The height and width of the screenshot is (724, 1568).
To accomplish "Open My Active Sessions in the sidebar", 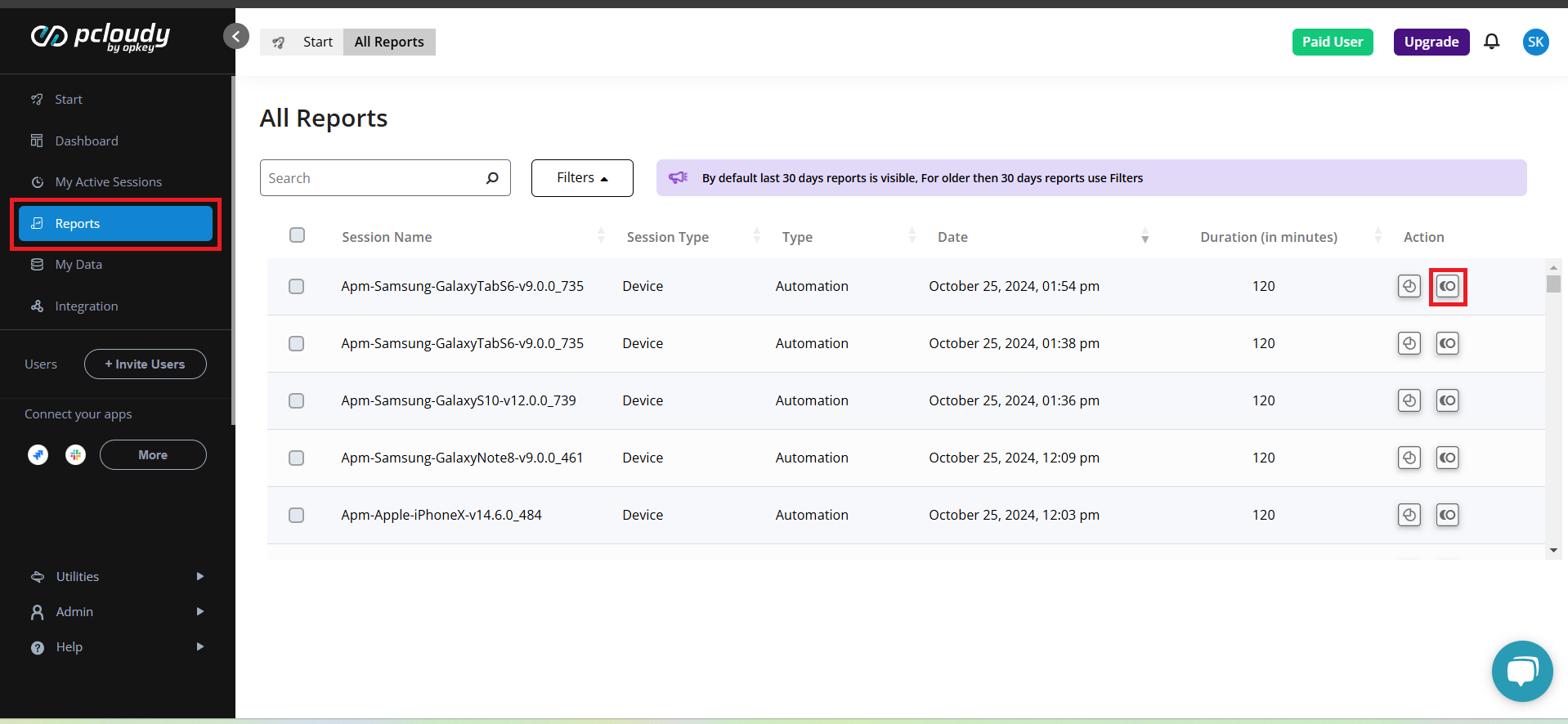I will point(108,181).
